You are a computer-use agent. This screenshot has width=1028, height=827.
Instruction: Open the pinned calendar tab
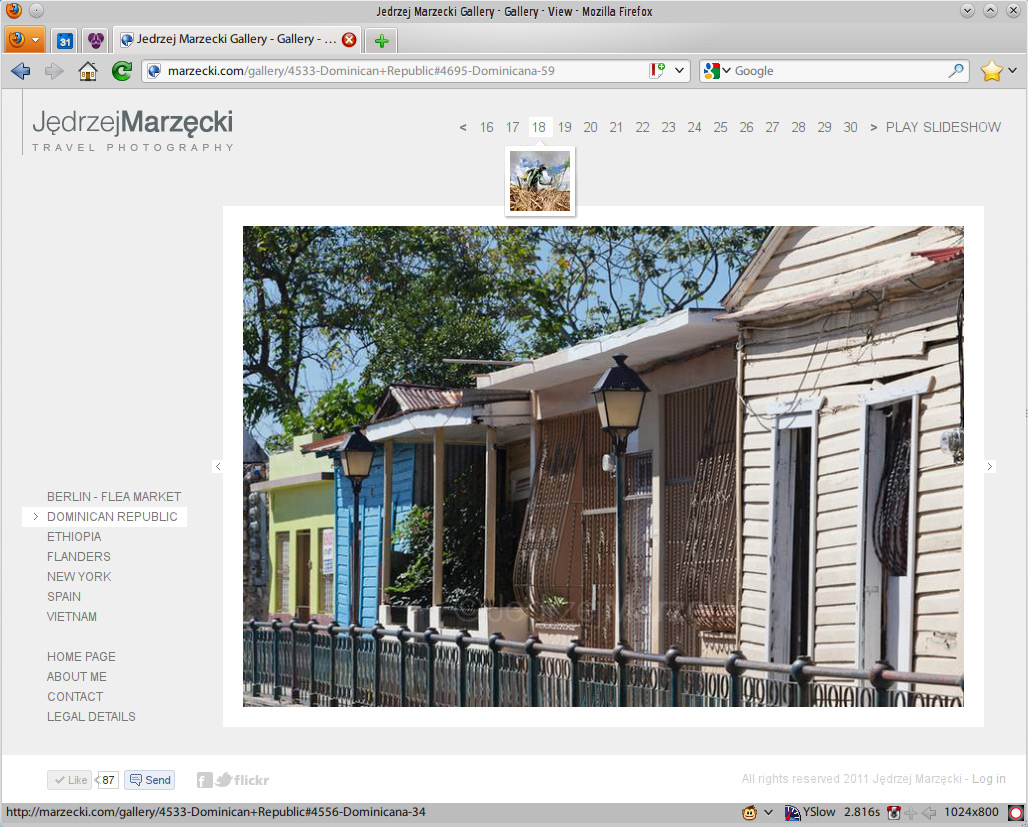[x=64, y=41]
